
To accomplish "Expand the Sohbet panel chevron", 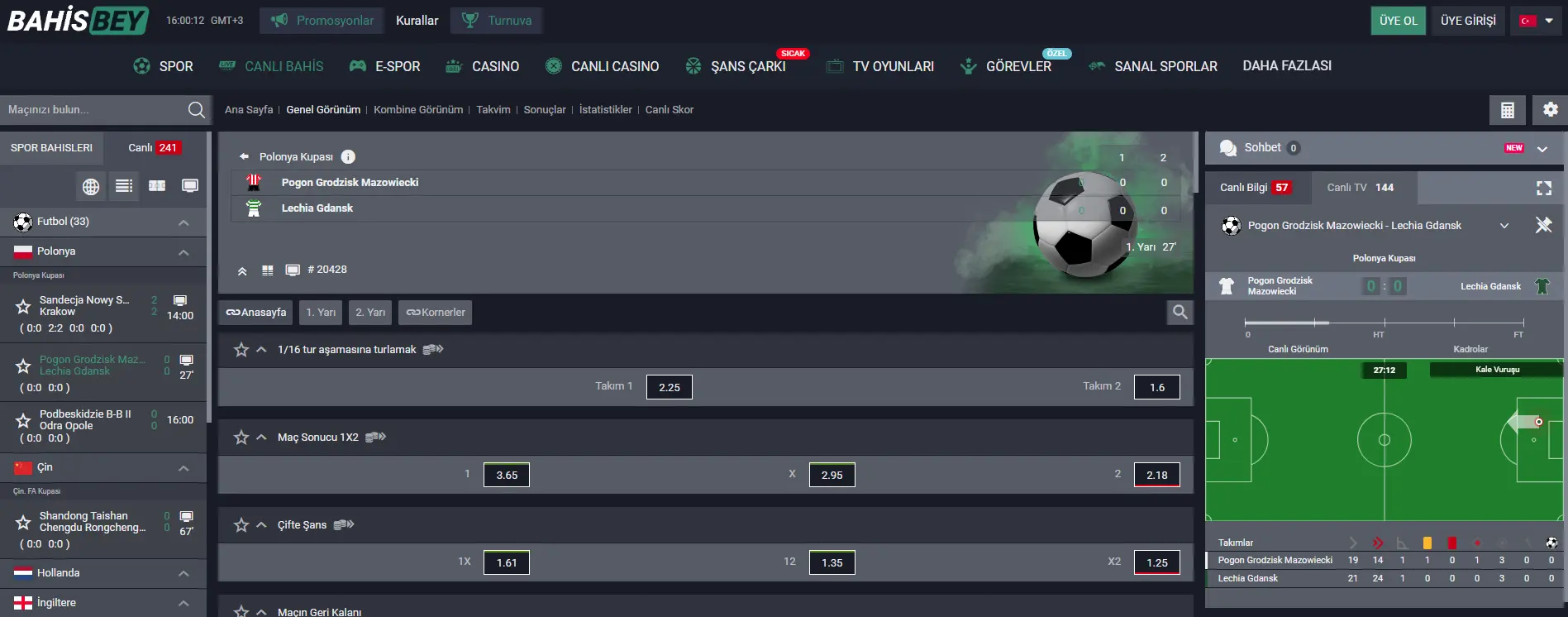I will click(1542, 149).
